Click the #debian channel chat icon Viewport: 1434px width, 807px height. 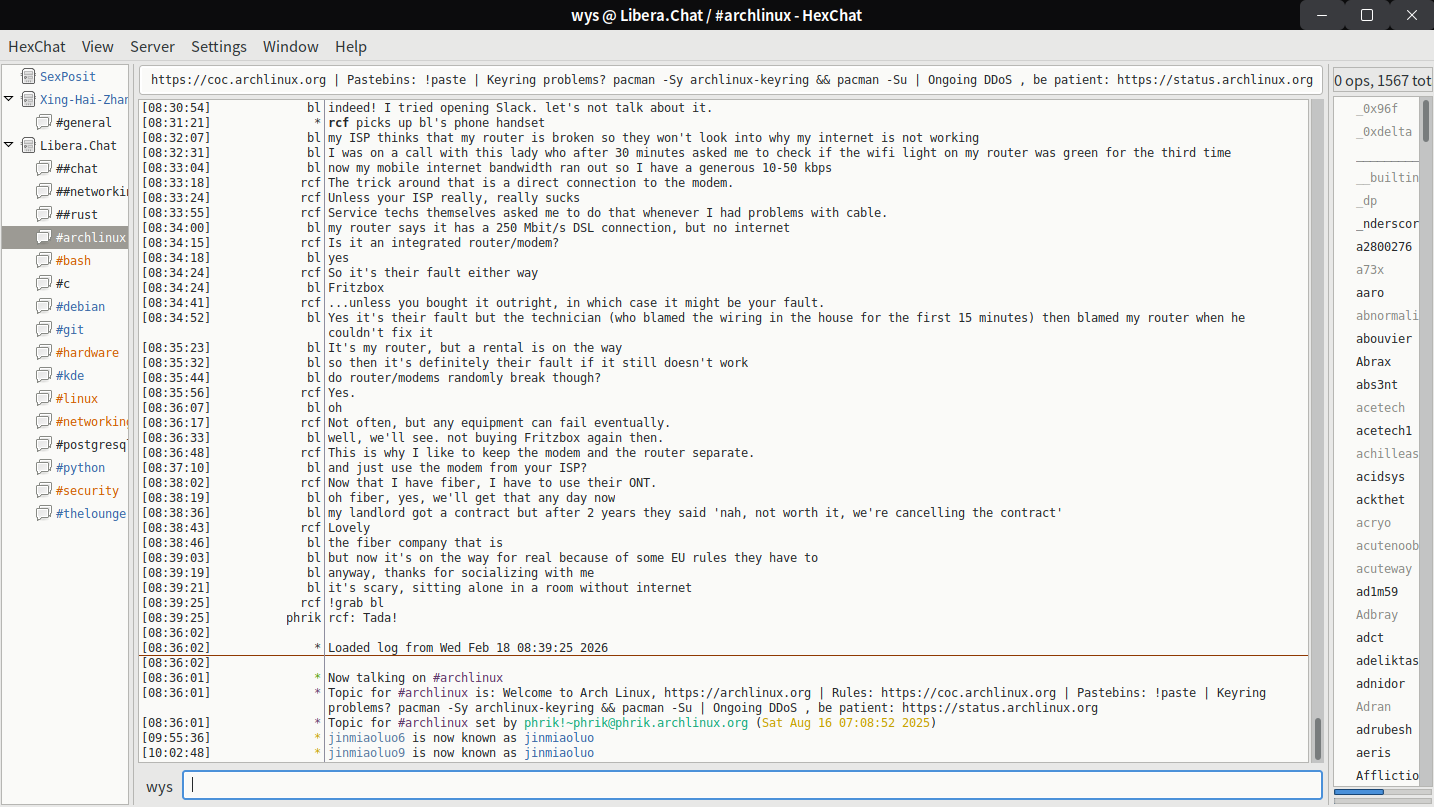click(x=44, y=306)
